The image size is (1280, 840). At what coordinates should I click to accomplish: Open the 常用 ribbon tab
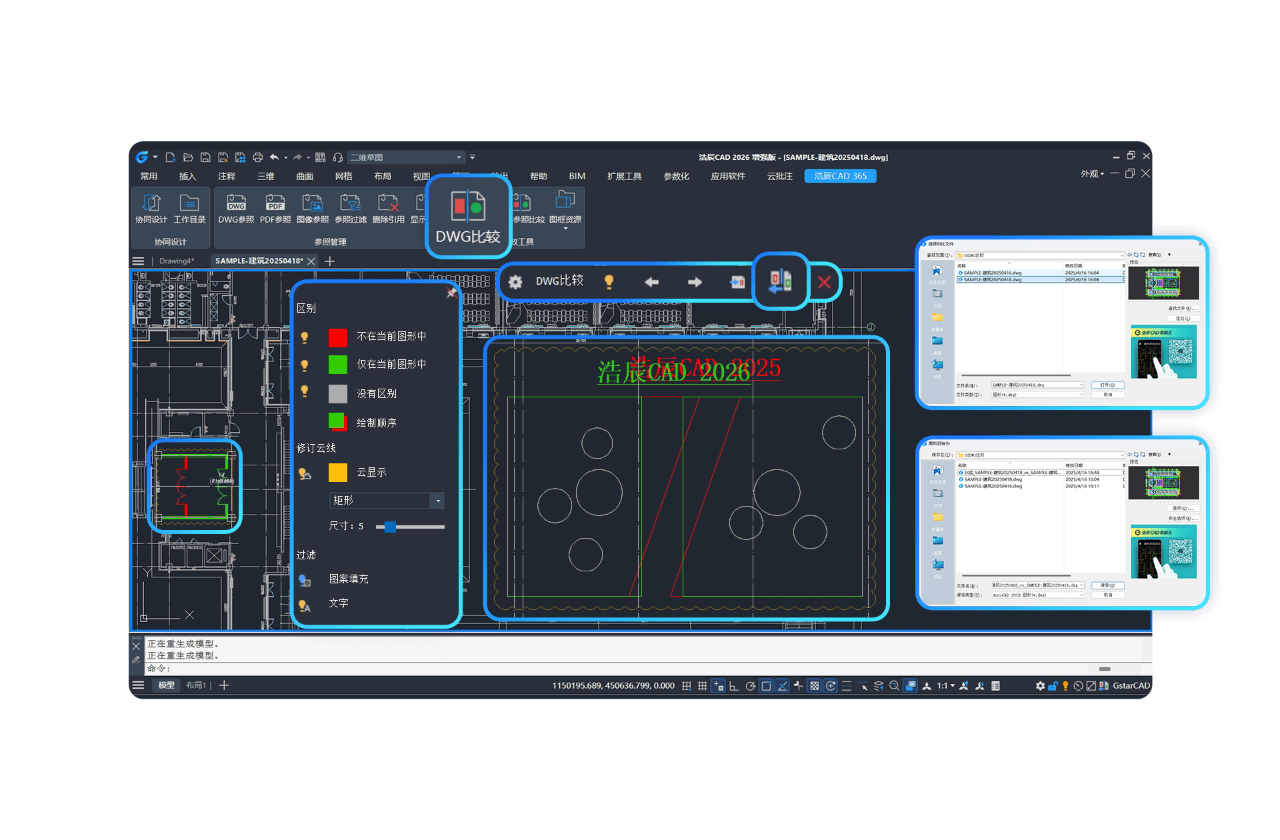tap(149, 176)
